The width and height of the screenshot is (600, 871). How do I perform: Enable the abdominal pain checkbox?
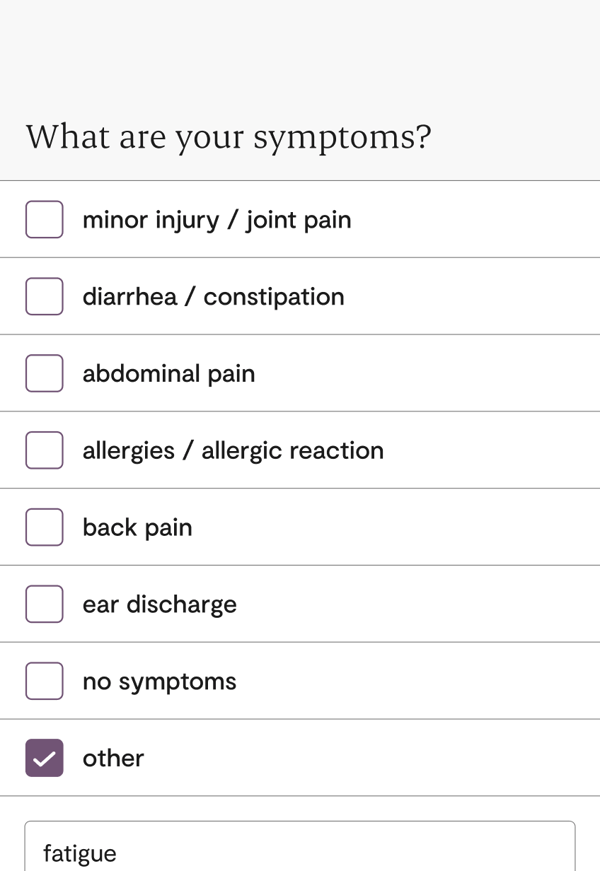coord(44,373)
